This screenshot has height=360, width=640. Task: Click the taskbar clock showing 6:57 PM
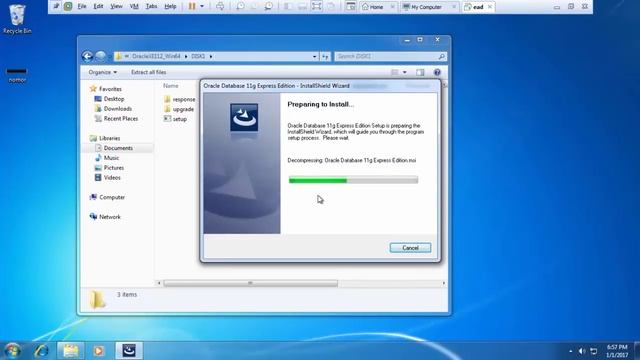click(x=617, y=351)
